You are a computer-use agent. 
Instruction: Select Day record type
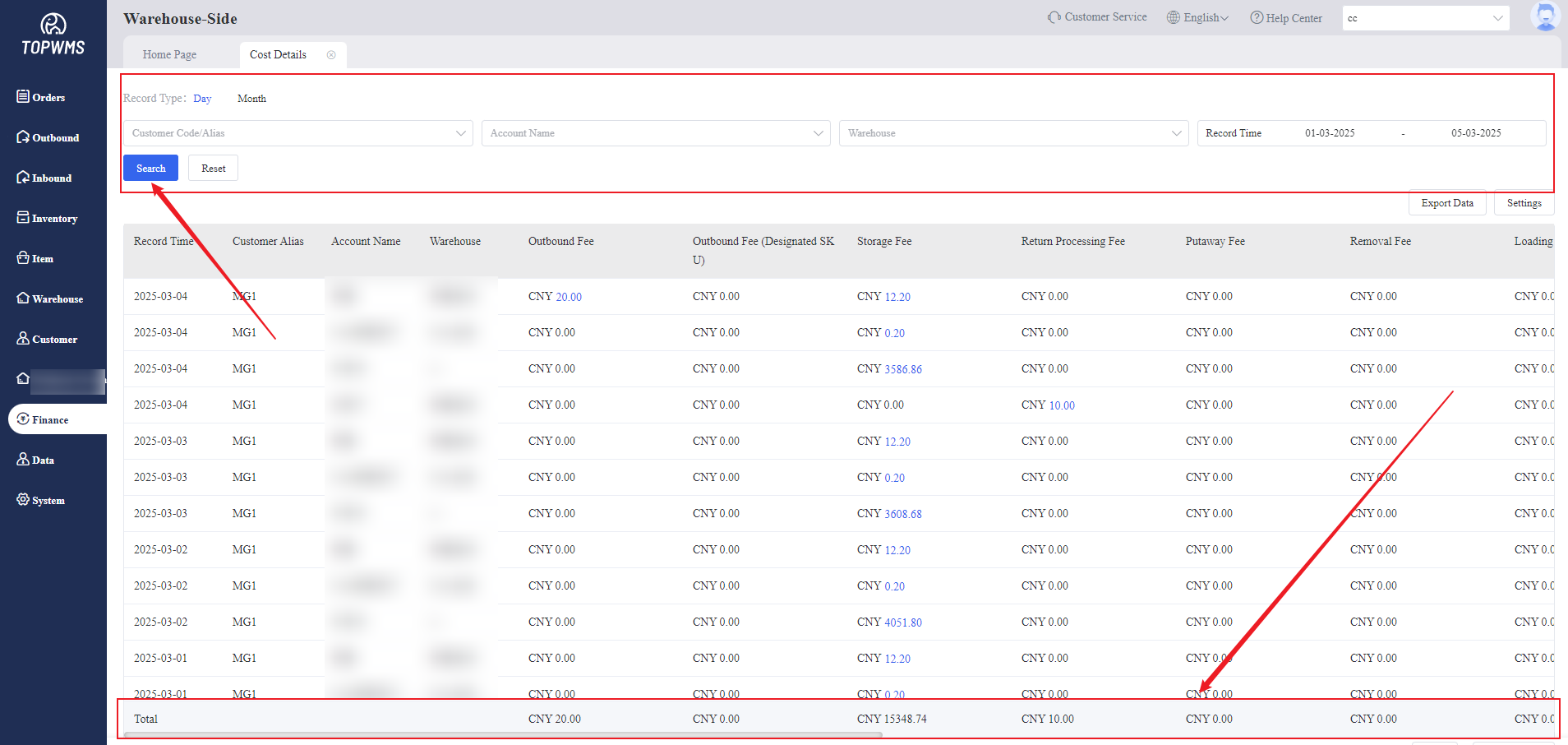tap(202, 99)
